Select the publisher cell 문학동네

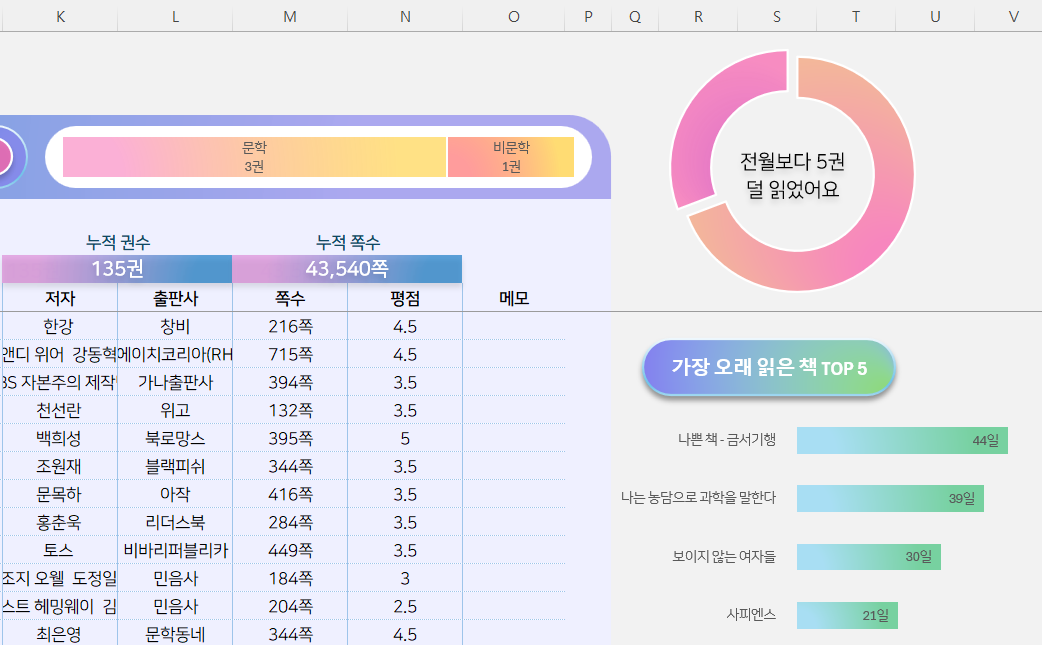tap(175, 634)
